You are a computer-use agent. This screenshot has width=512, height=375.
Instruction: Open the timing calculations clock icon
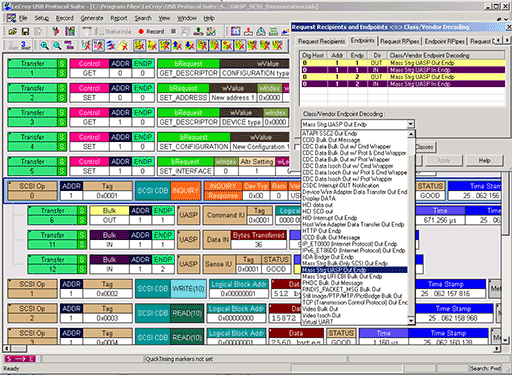coord(261,31)
